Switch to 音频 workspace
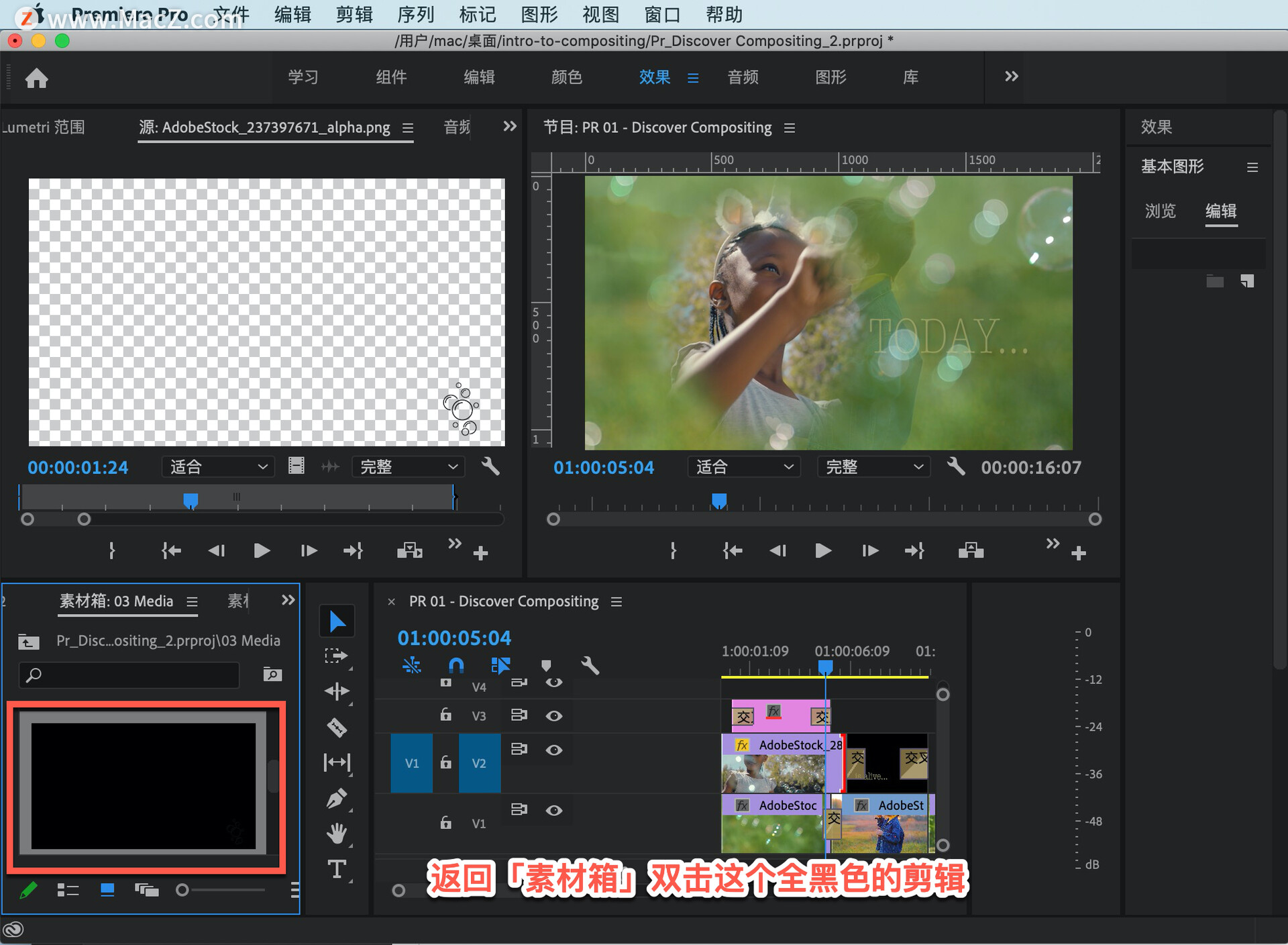 pyautogui.click(x=743, y=77)
